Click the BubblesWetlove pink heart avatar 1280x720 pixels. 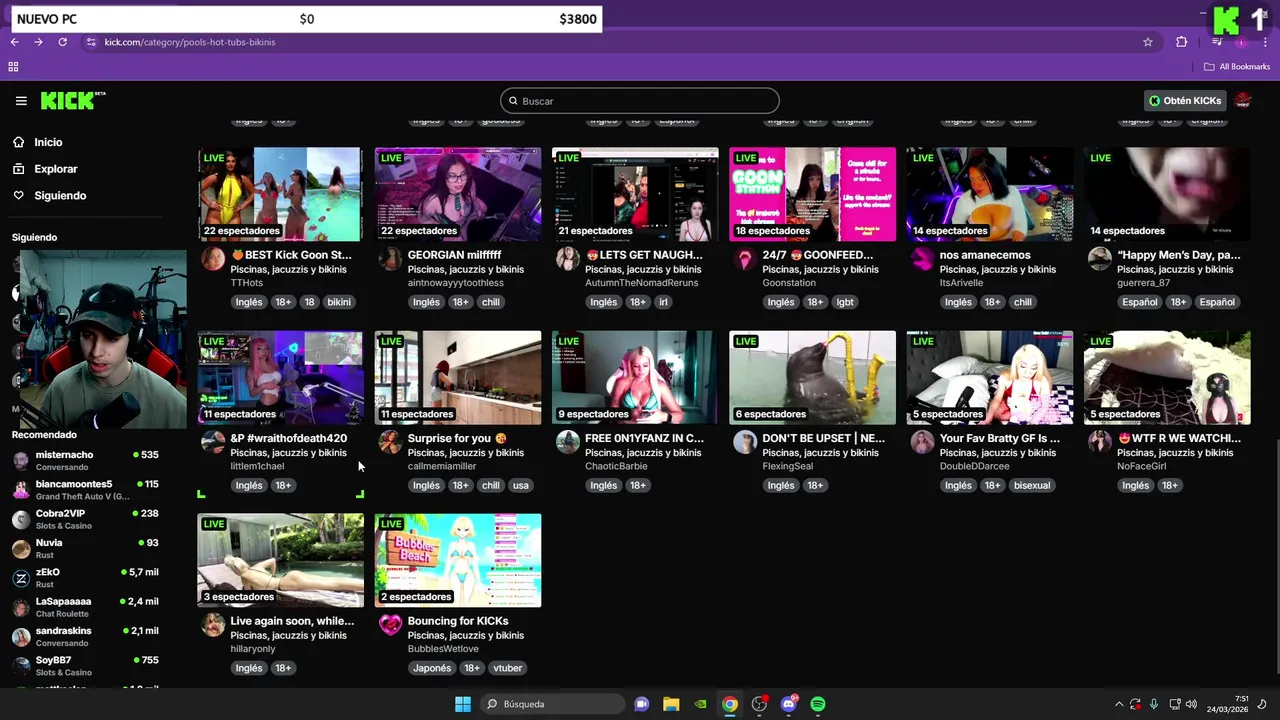point(390,626)
